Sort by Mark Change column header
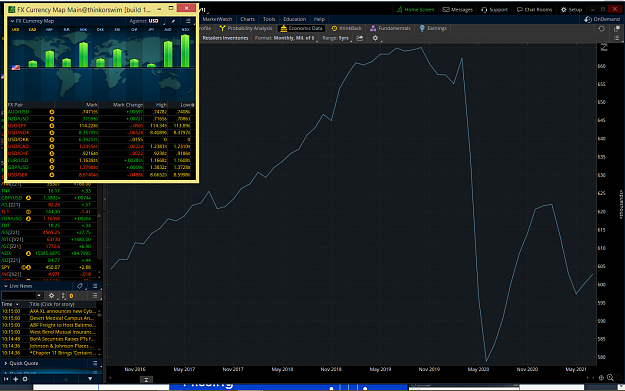 click(128, 105)
